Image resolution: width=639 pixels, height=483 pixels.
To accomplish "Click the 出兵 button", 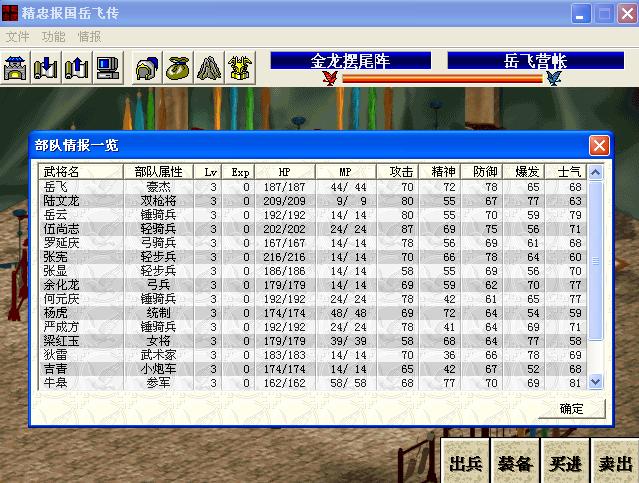I will 466,463.
